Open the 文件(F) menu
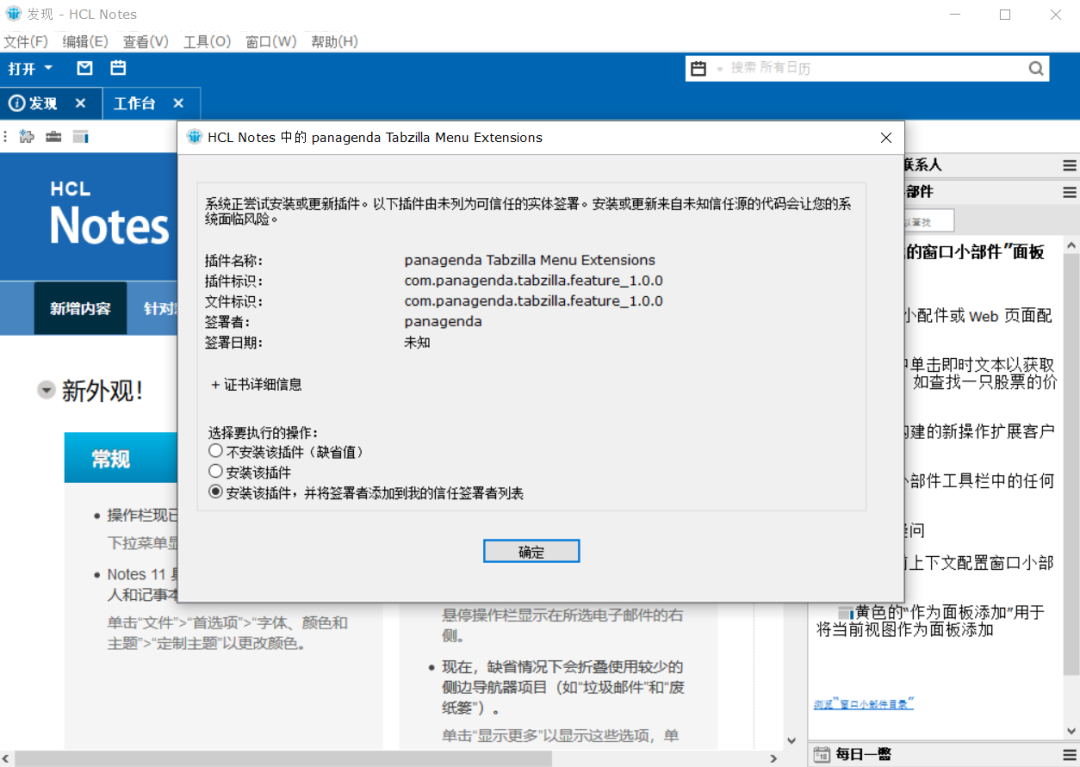 (25, 41)
